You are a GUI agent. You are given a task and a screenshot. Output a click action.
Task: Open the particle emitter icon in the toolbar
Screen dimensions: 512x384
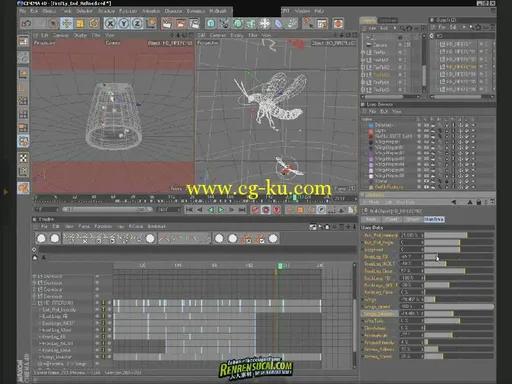[292, 23]
